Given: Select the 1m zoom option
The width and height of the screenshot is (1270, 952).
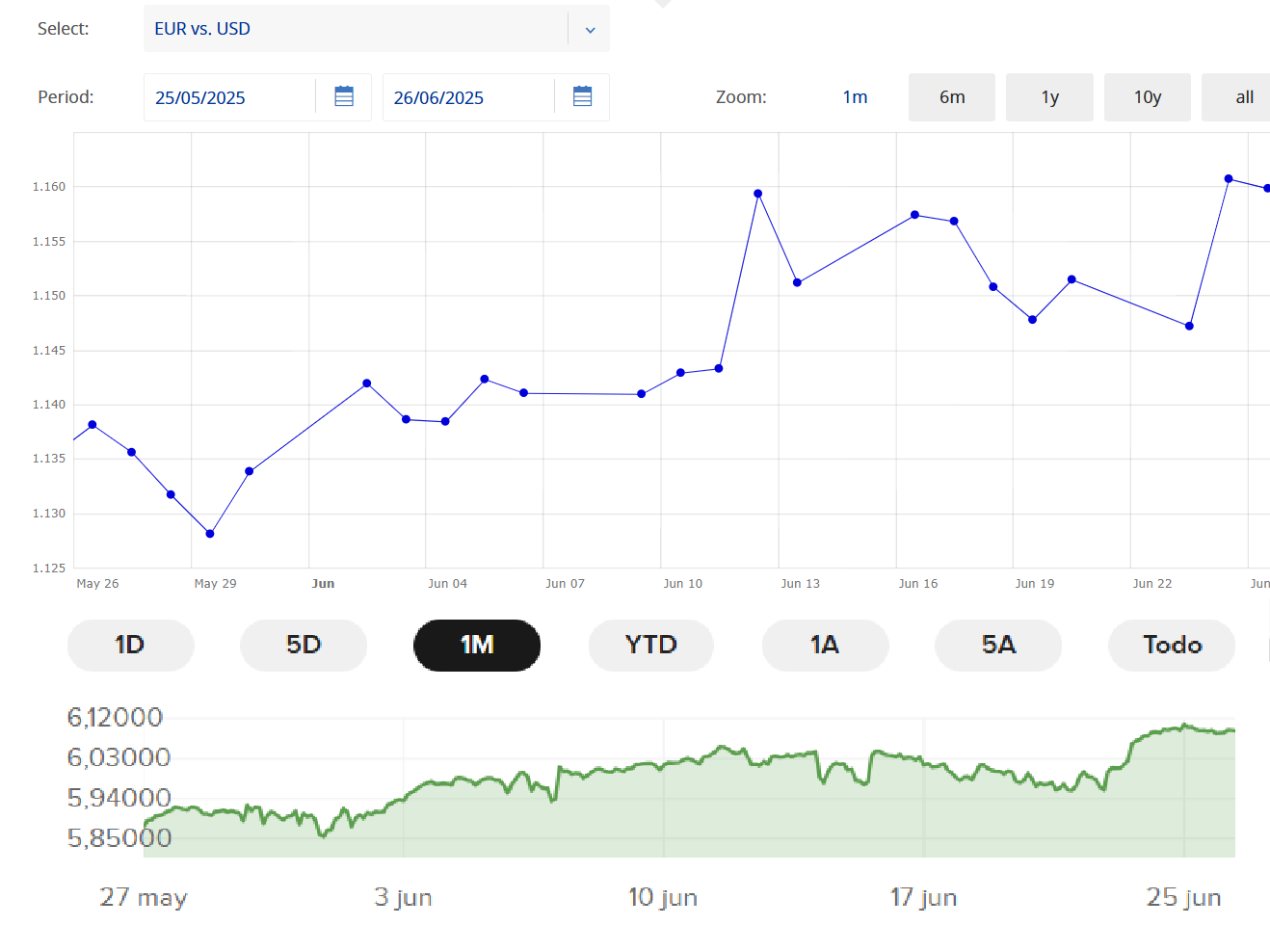Looking at the screenshot, I should click(855, 97).
